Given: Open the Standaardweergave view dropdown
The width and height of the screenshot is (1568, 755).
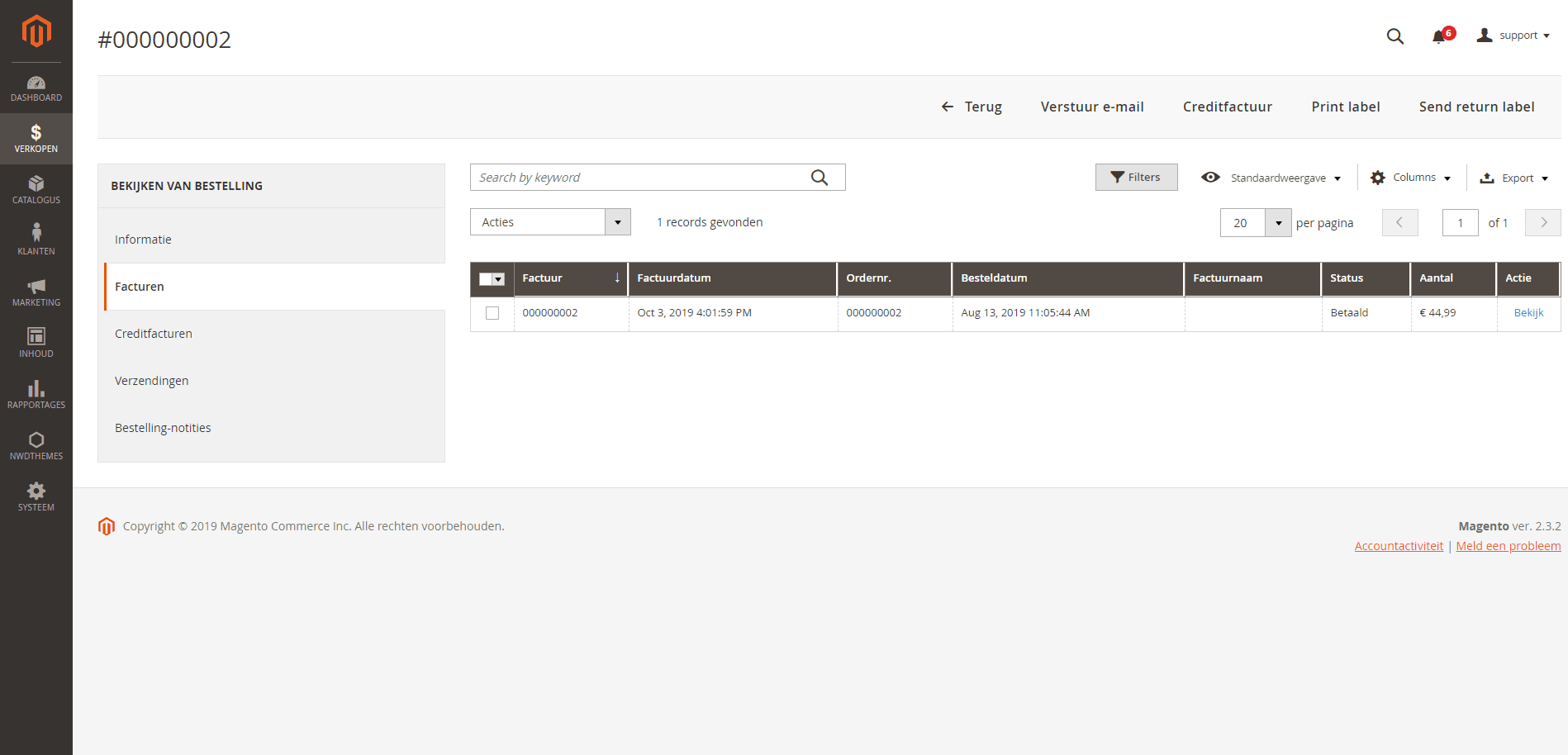Looking at the screenshot, I should point(1271,178).
